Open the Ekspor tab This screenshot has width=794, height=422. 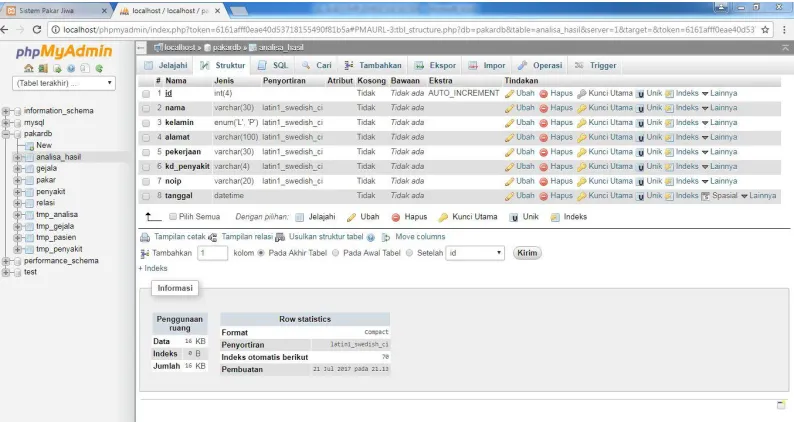[x=435, y=65]
